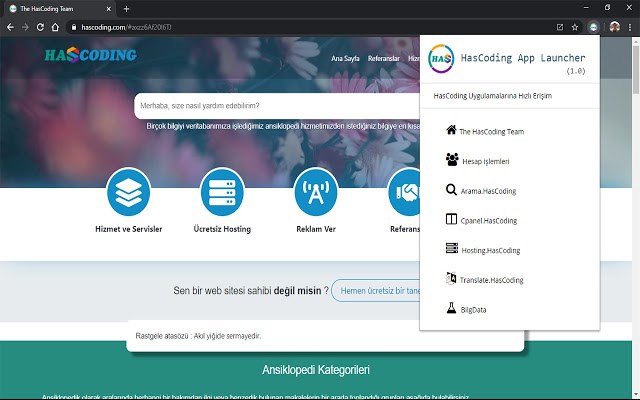Click the magnifier icon beside Arama.HasCoding
This screenshot has height=400, width=640.
click(x=451, y=189)
